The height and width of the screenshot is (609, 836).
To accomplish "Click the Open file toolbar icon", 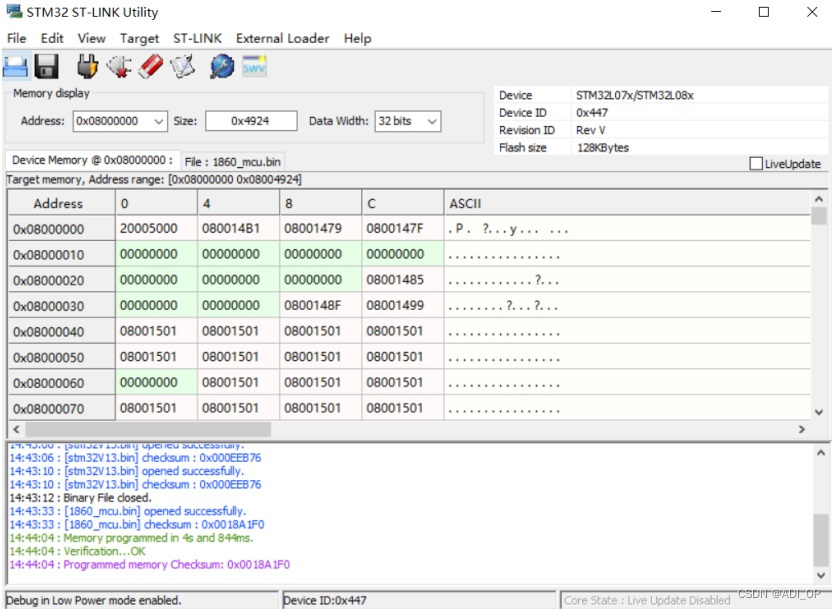I will (x=15, y=67).
